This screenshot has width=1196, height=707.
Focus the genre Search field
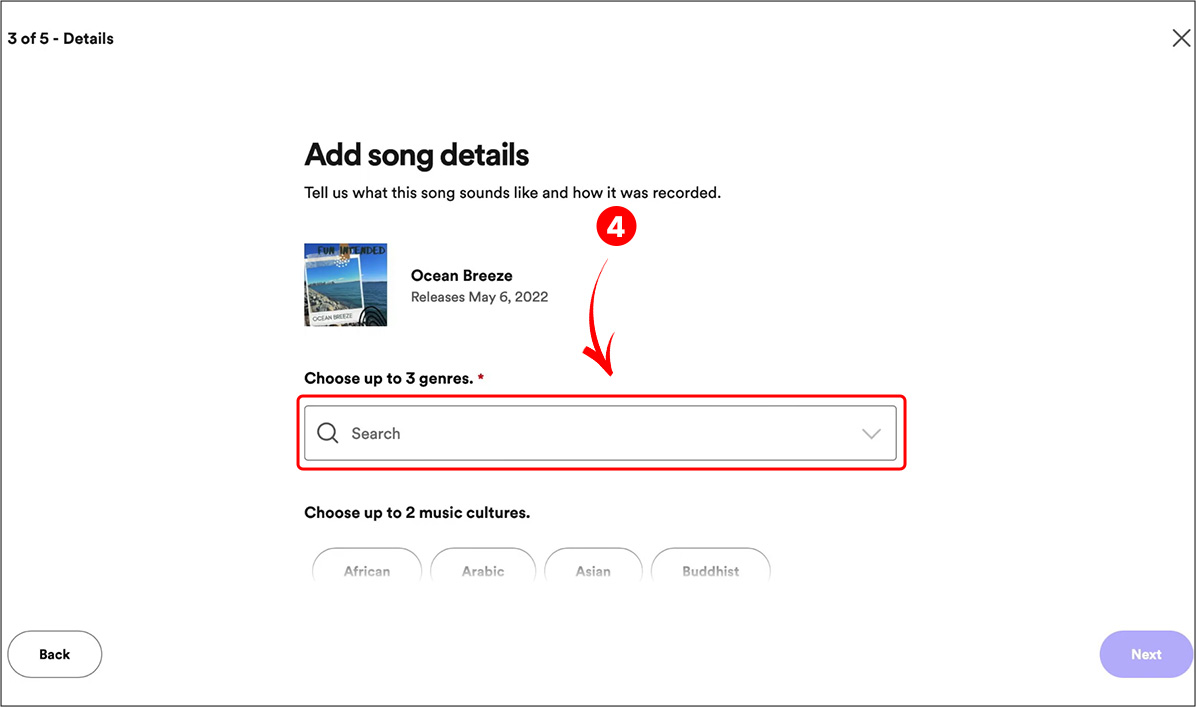(x=600, y=433)
